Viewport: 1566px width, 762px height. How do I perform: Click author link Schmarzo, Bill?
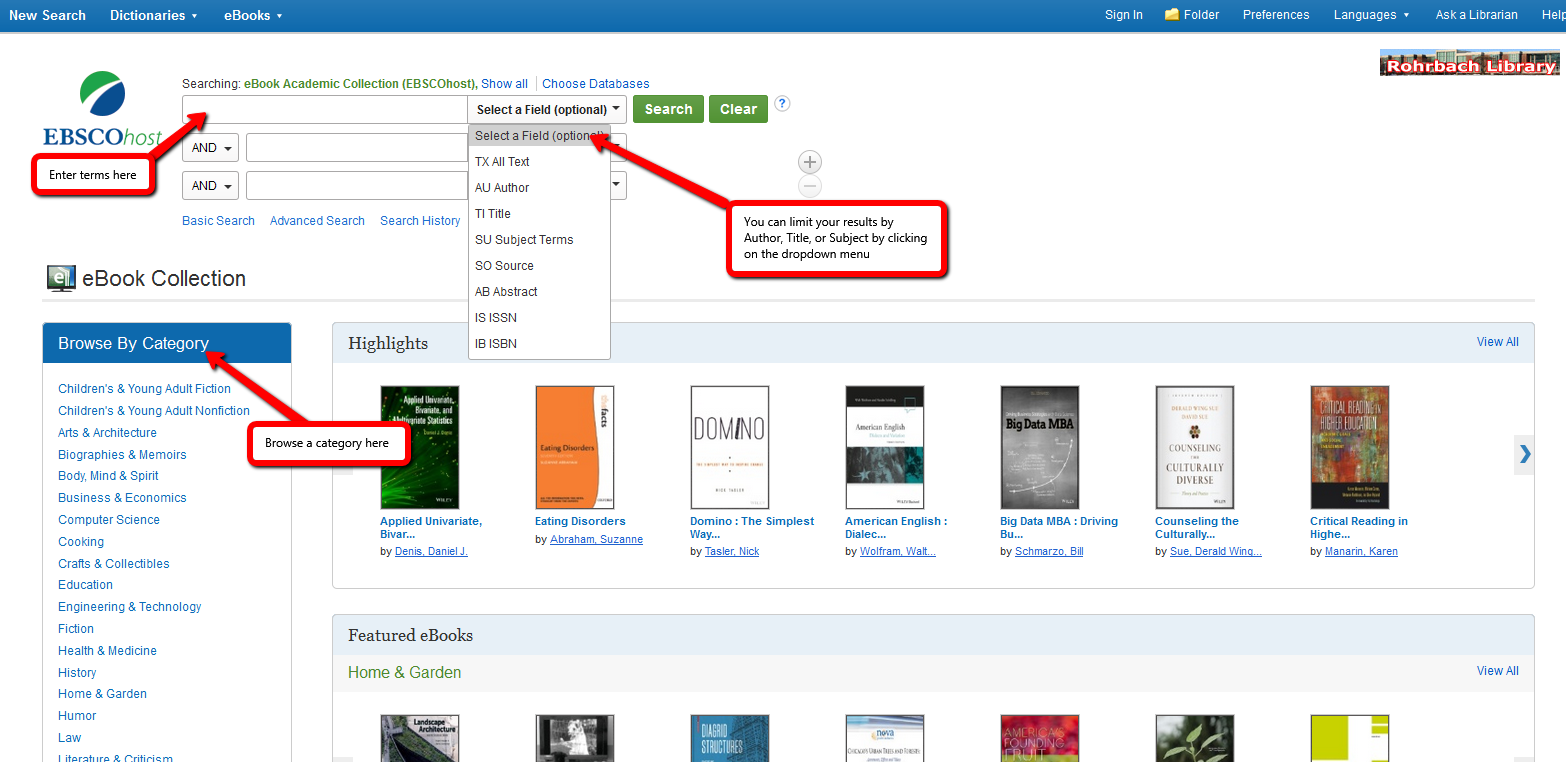[x=1049, y=552]
